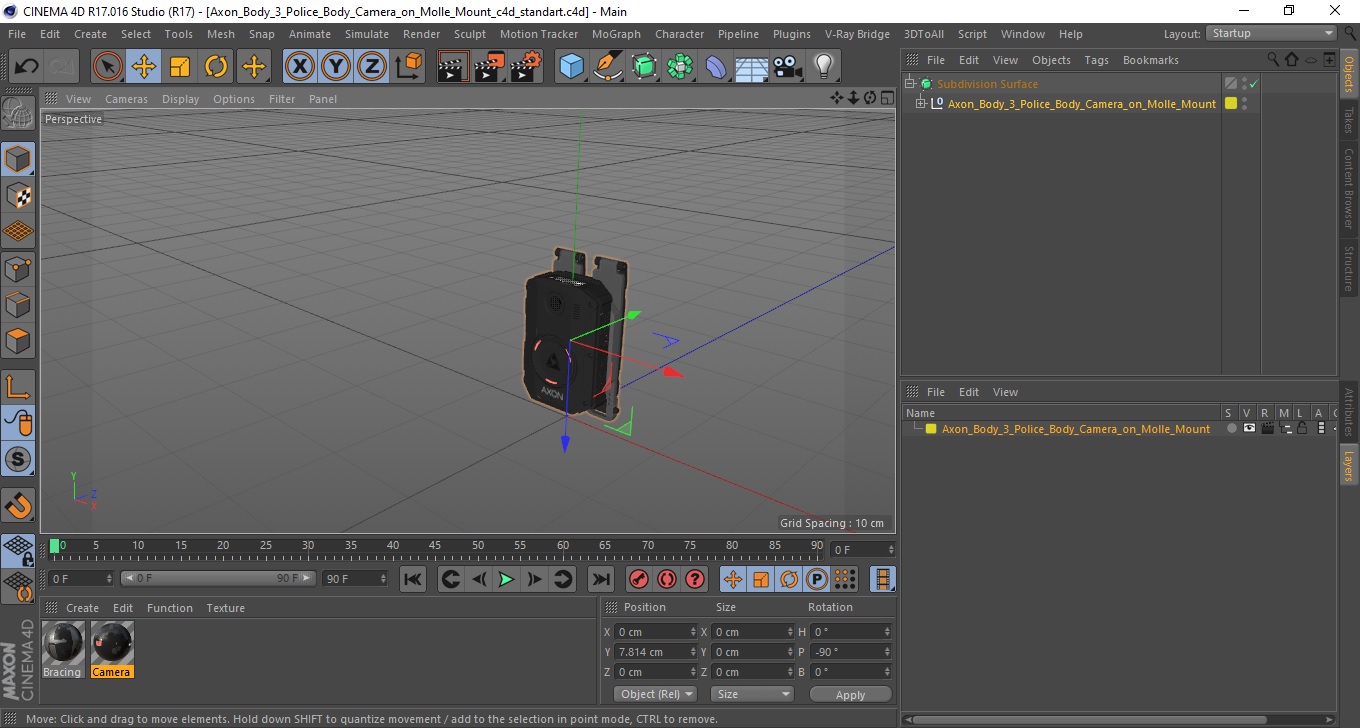Go to start of animation
The width and height of the screenshot is (1360, 728).
412,579
